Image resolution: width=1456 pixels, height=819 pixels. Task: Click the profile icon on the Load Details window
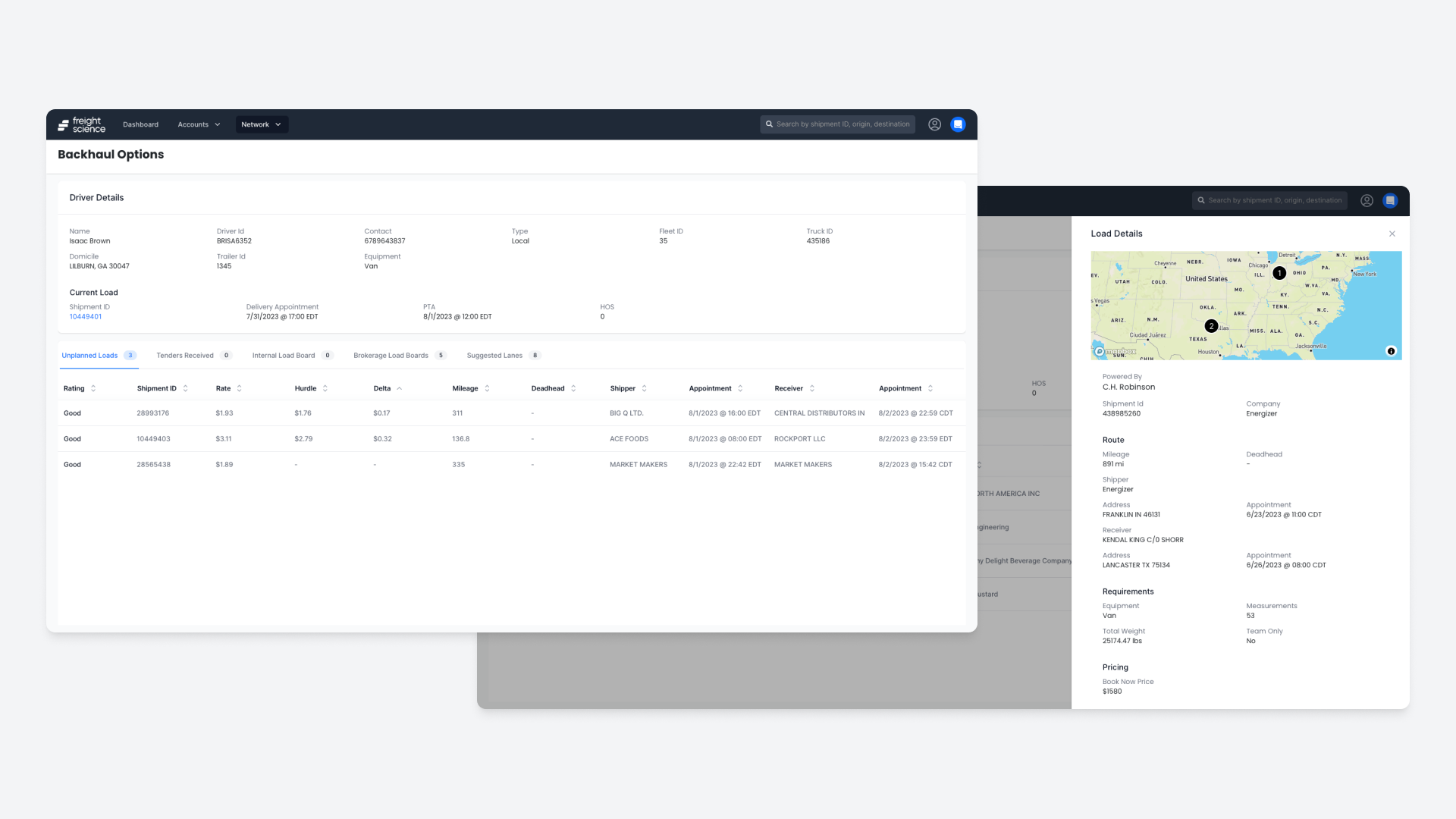tap(1367, 200)
